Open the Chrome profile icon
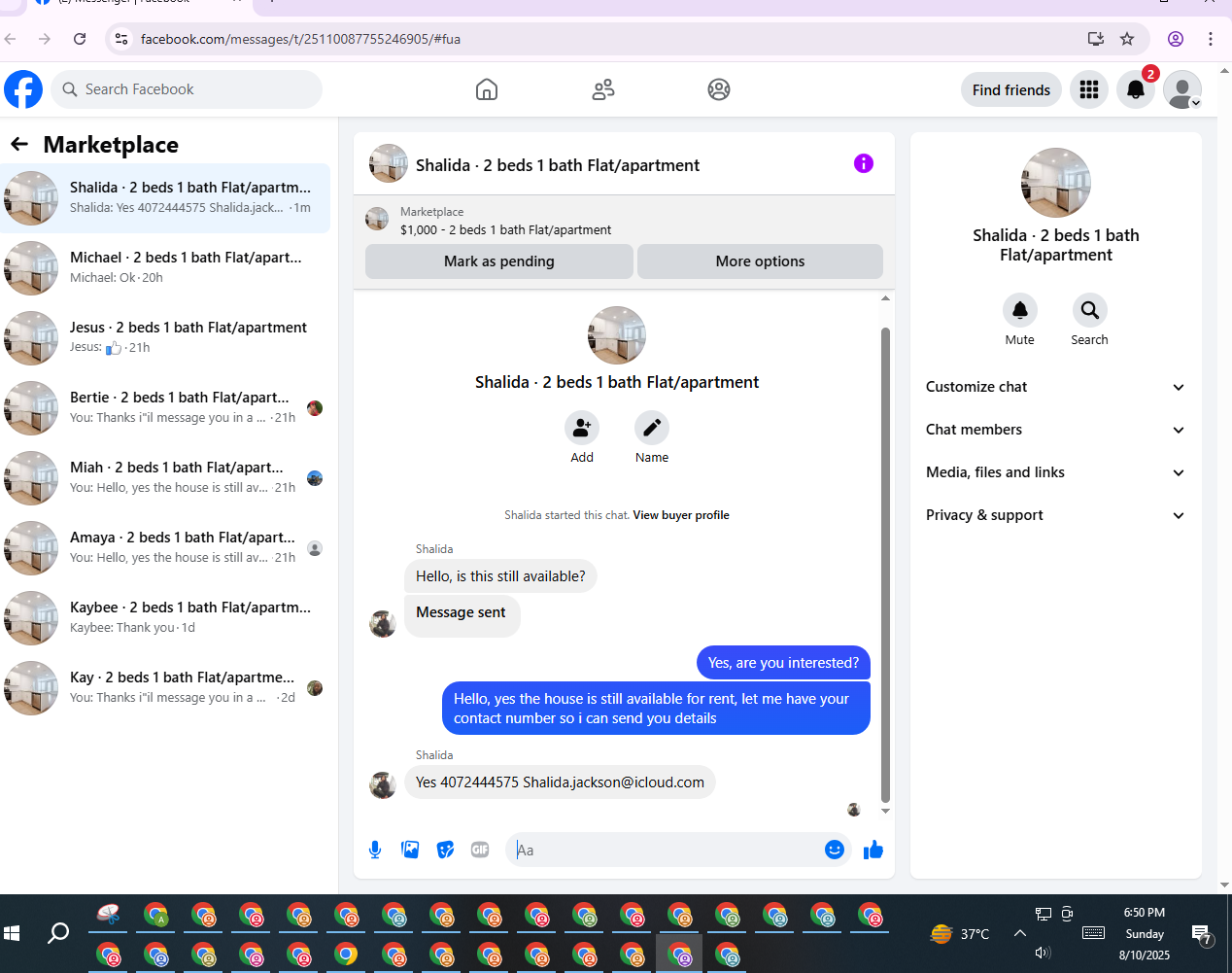Image resolution: width=1232 pixels, height=973 pixels. (1176, 39)
